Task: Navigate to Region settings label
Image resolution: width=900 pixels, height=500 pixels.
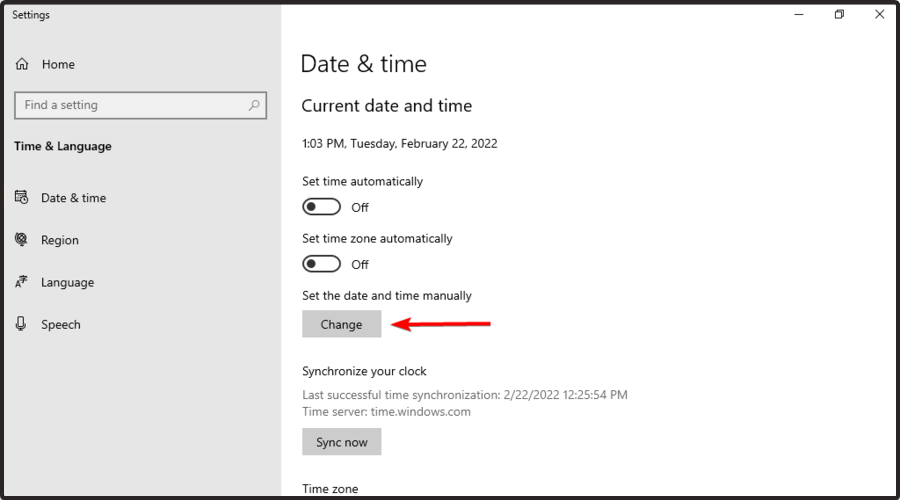Action: click(60, 240)
